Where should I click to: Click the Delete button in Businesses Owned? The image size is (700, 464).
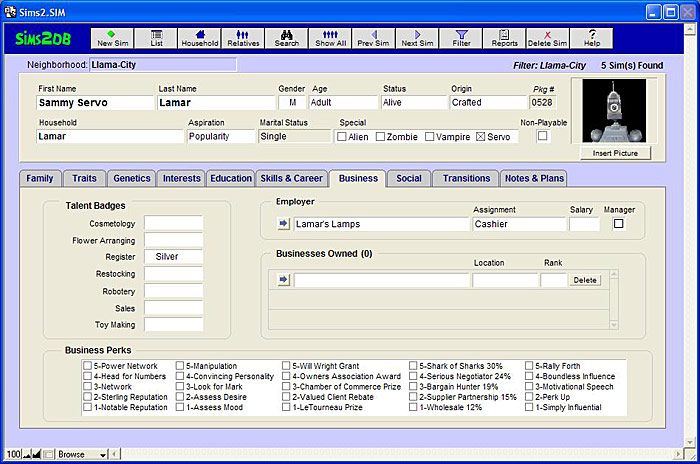(585, 280)
